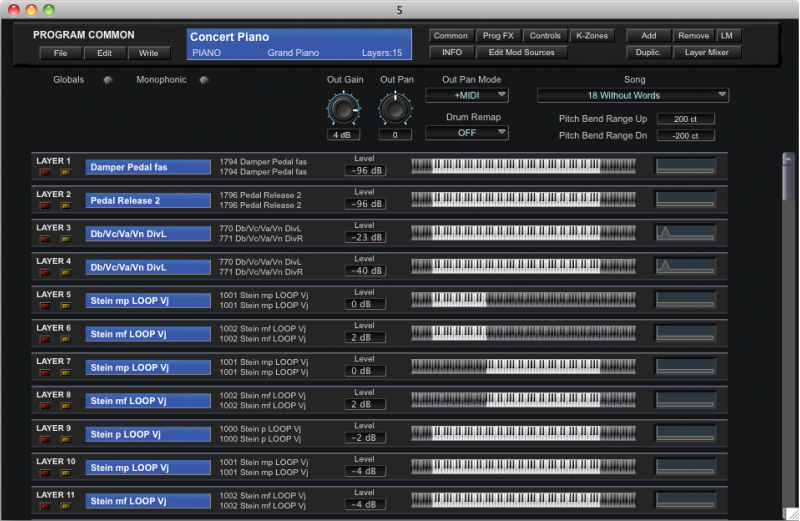Toggle the Monophonic switch

tap(204, 80)
